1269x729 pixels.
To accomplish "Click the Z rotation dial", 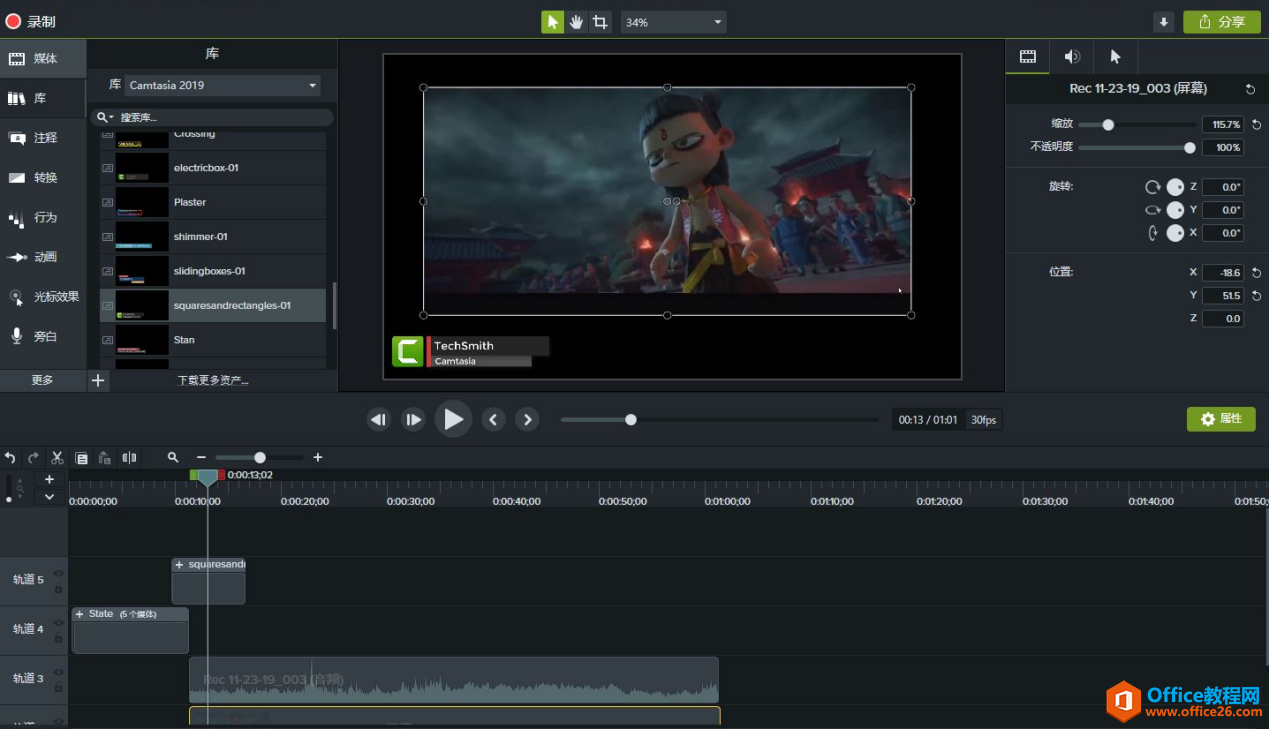I will 1175,187.
